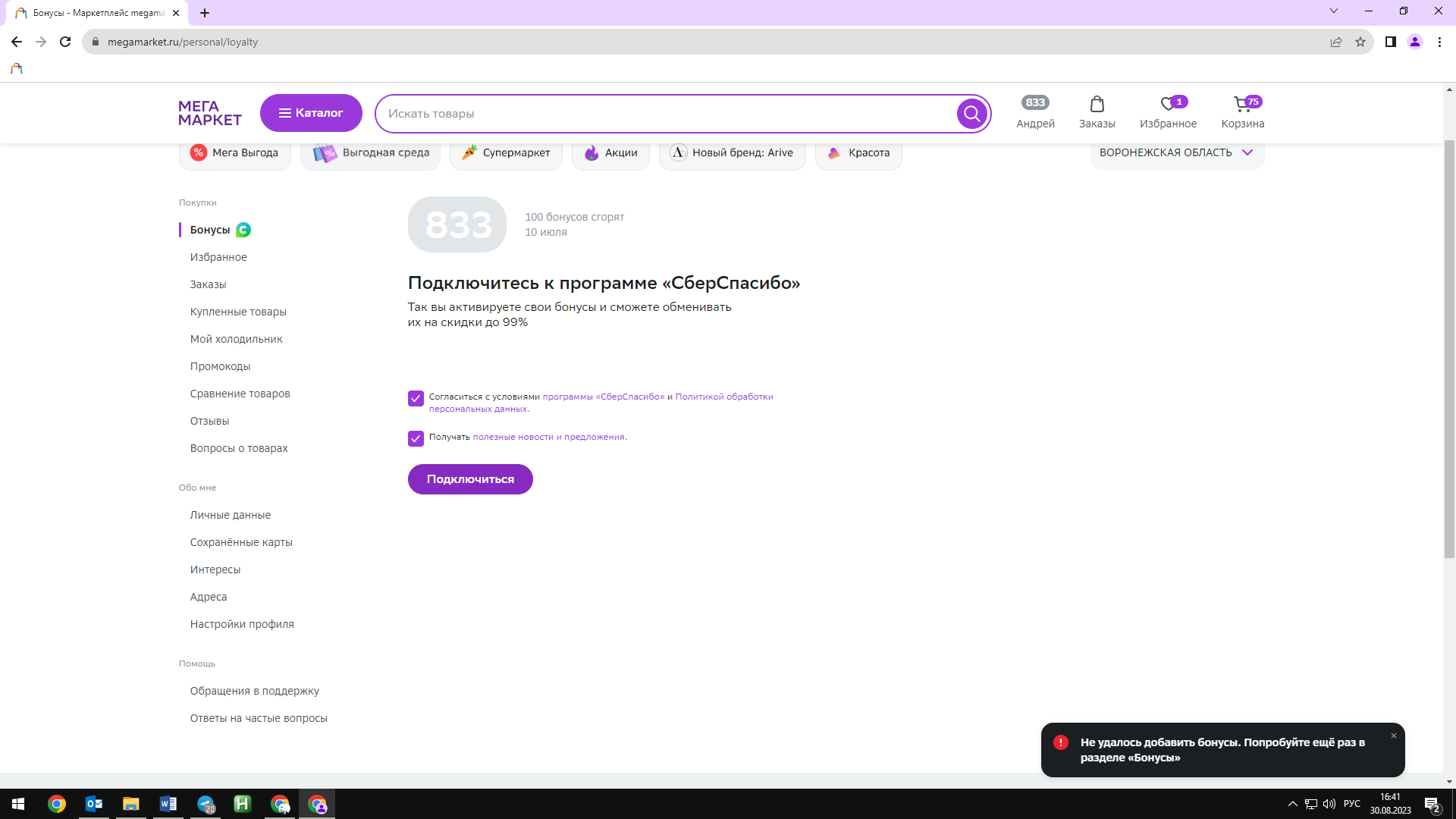Viewport: 1456px width, 819px height.
Task: Click the 833 bonus balance badge
Action: tap(457, 224)
